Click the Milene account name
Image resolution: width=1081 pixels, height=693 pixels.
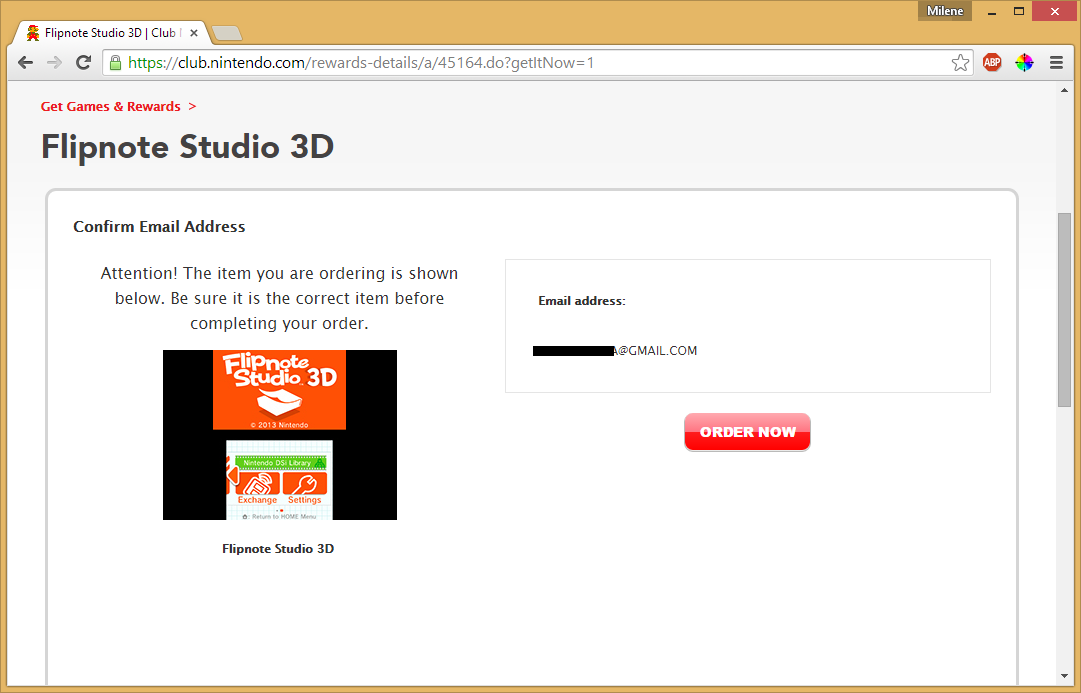[x=944, y=10]
